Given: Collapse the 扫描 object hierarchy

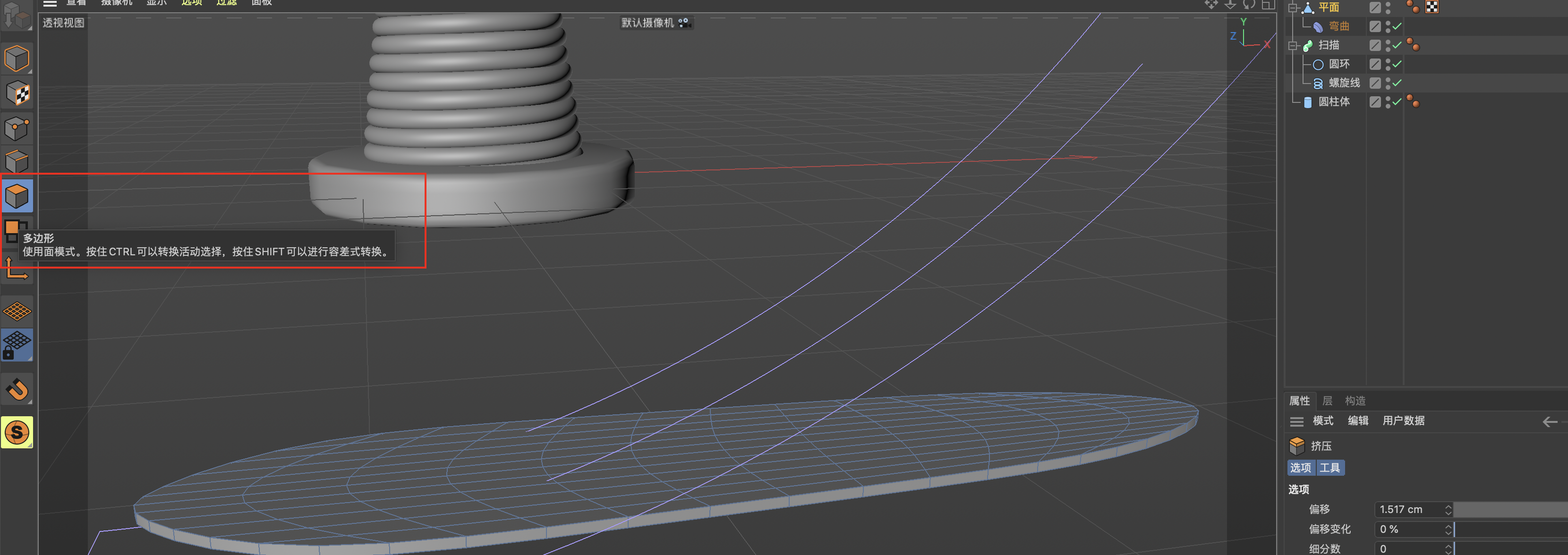Looking at the screenshot, I should tap(1294, 45).
